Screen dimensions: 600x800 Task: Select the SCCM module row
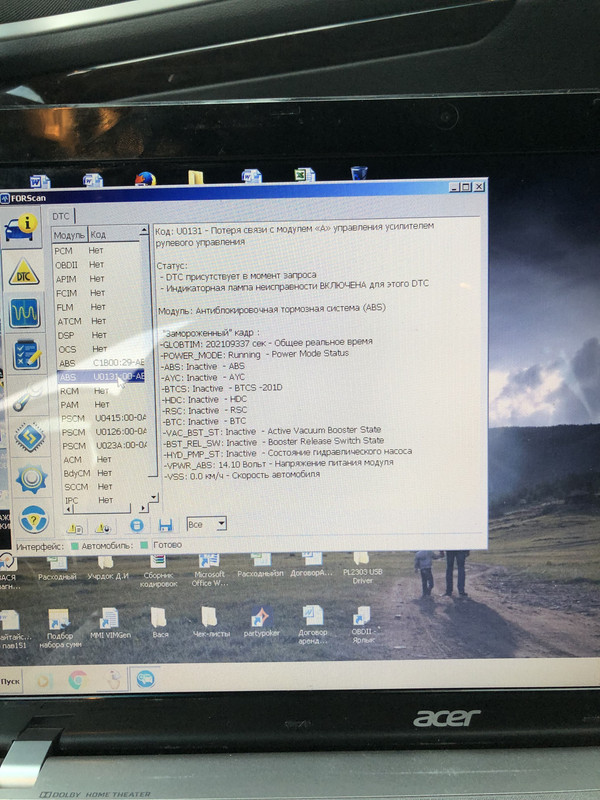(x=107, y=487)
